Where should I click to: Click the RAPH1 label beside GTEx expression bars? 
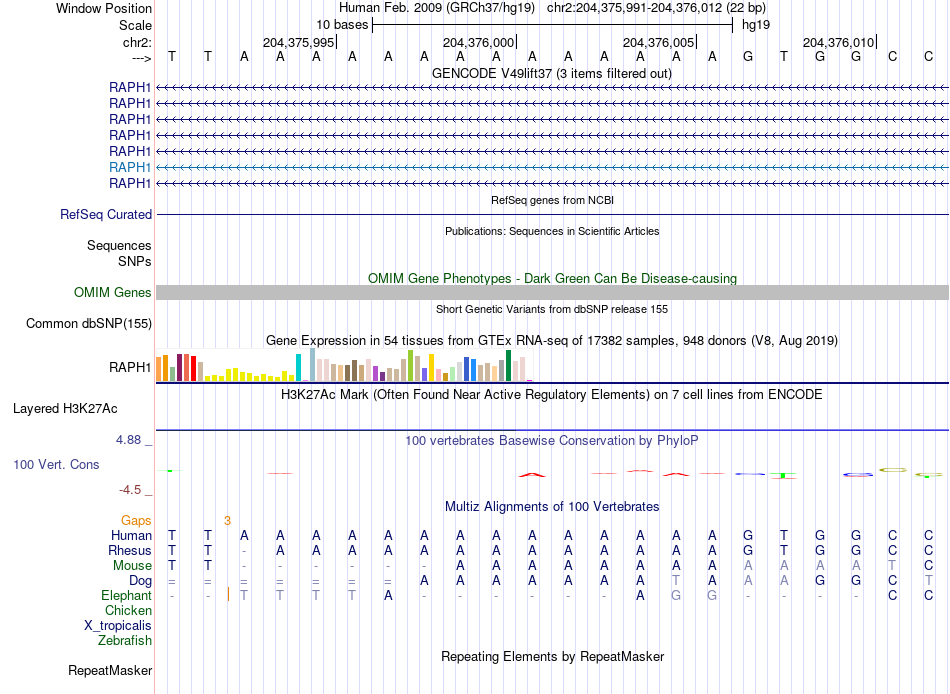pyautogui.click(x=130, y=367)
